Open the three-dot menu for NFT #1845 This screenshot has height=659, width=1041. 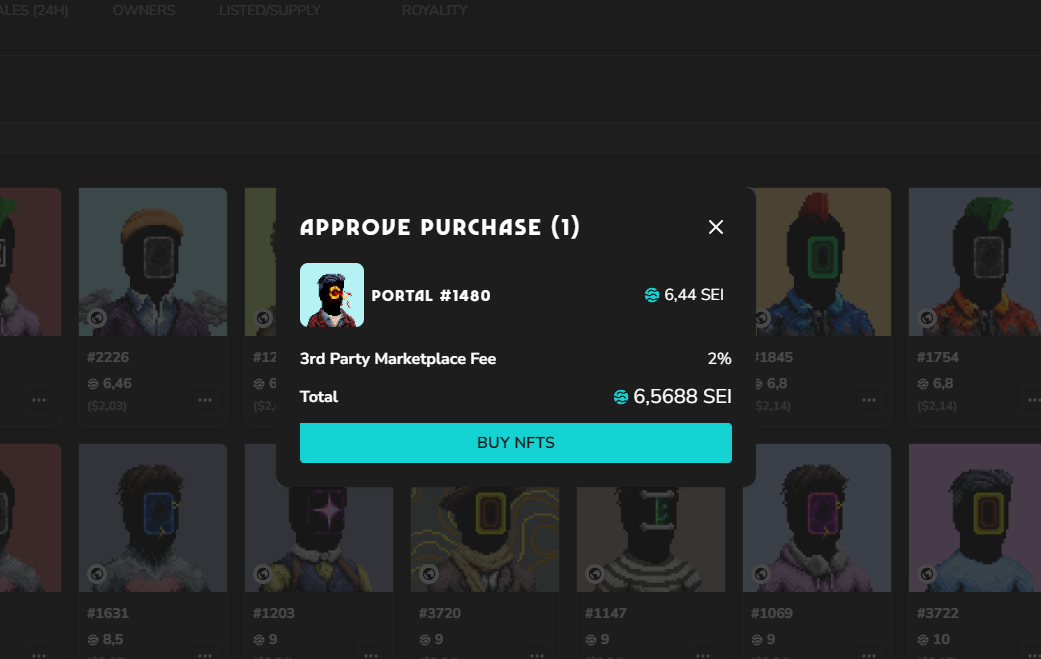[x=869, y=400]
